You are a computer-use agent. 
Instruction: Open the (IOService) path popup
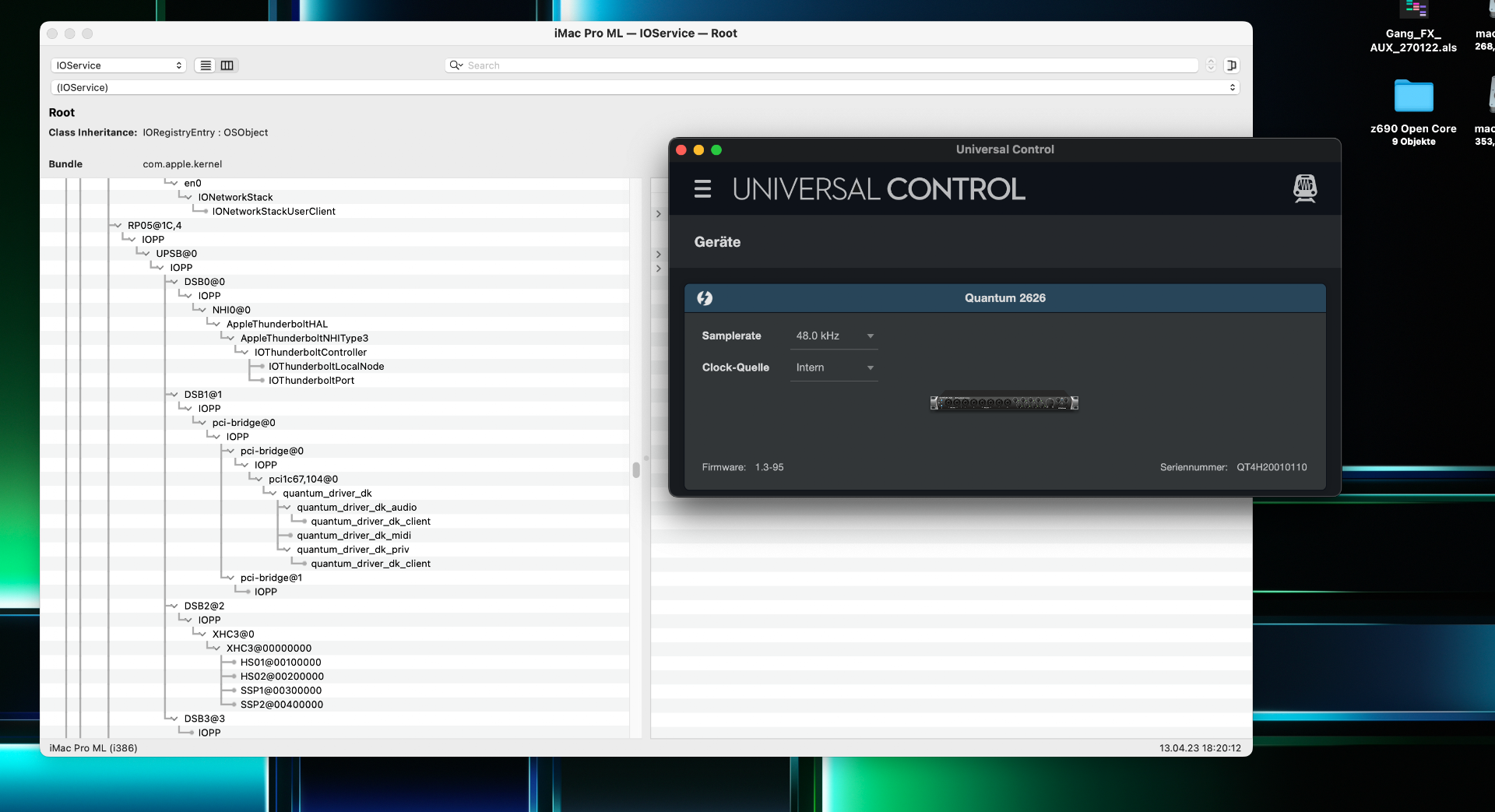click(x=645, y=87)
